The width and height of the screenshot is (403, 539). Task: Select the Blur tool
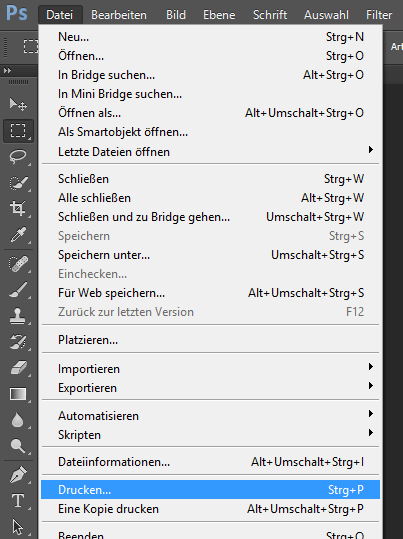coord(18,420)
